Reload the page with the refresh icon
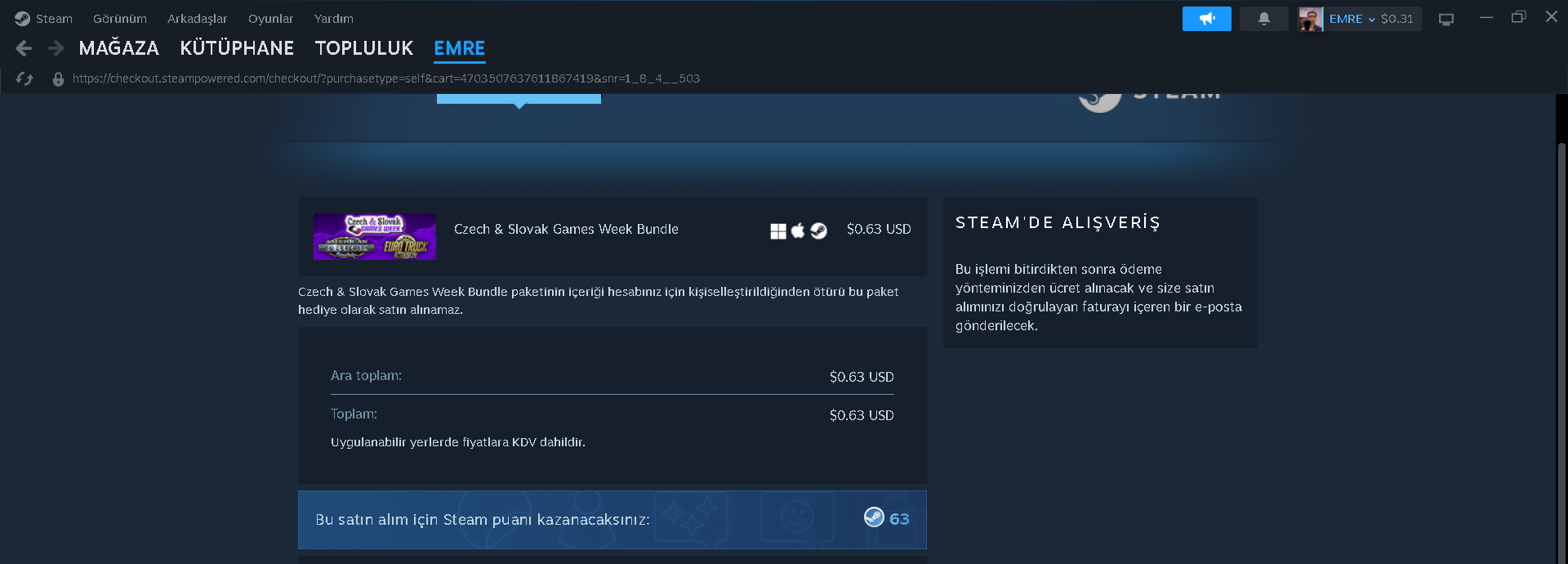The height and width of the screenshot is (564, 1568). pyautogui.click(x=24, y=78)
